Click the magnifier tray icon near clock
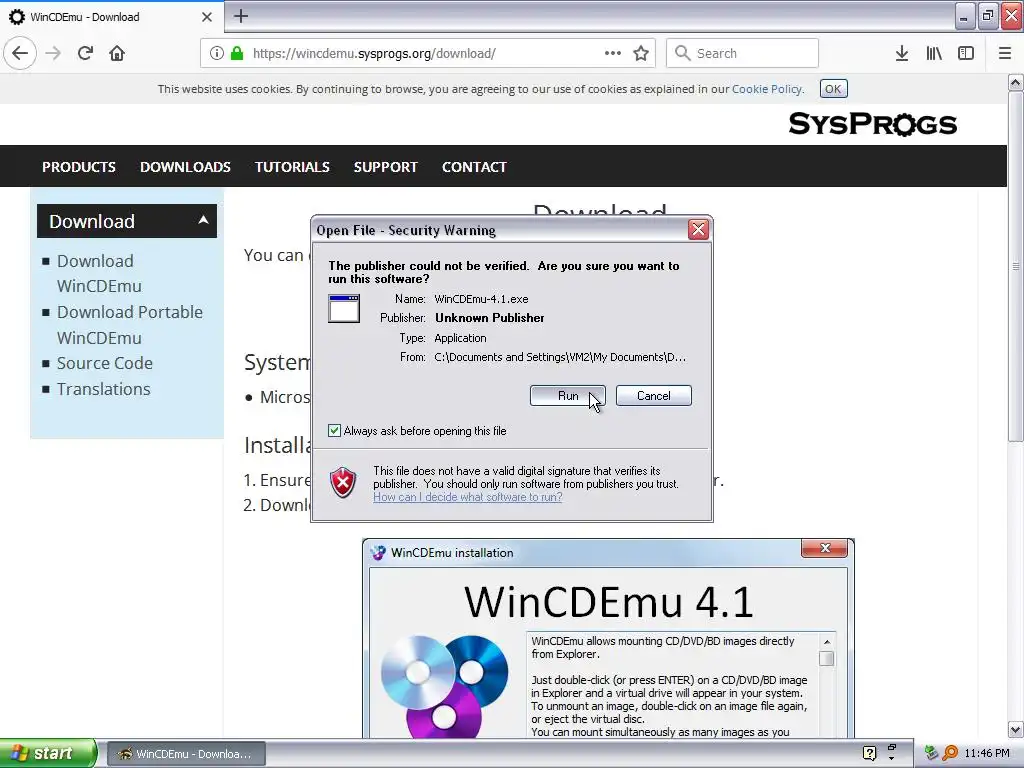The image size is (1024, 768). click(950, 753)
